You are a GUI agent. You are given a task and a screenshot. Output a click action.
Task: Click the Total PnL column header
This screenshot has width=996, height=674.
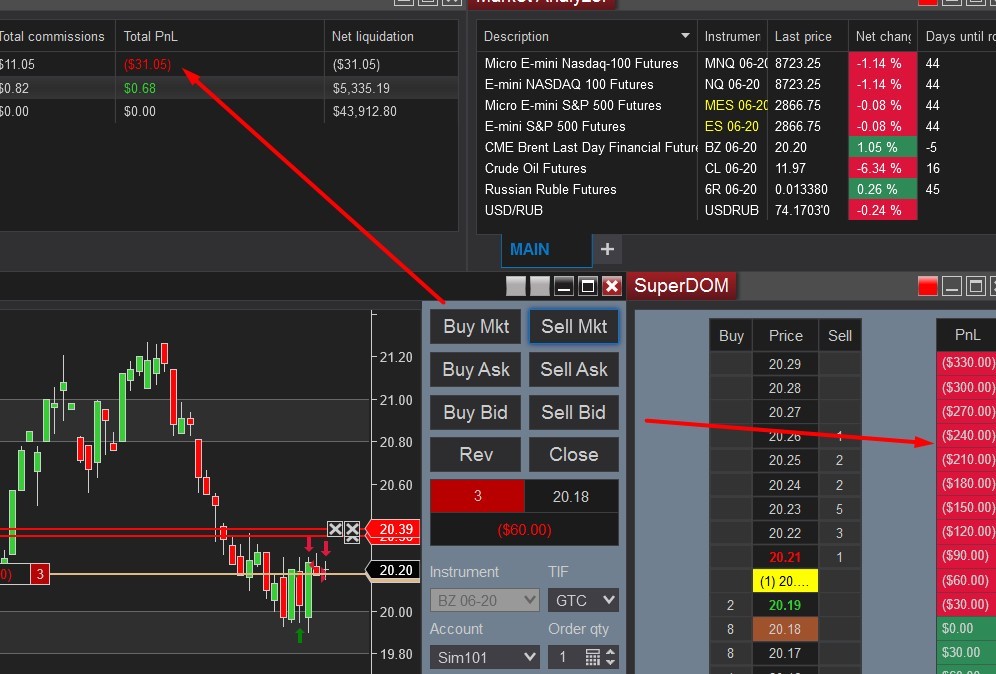220,36
